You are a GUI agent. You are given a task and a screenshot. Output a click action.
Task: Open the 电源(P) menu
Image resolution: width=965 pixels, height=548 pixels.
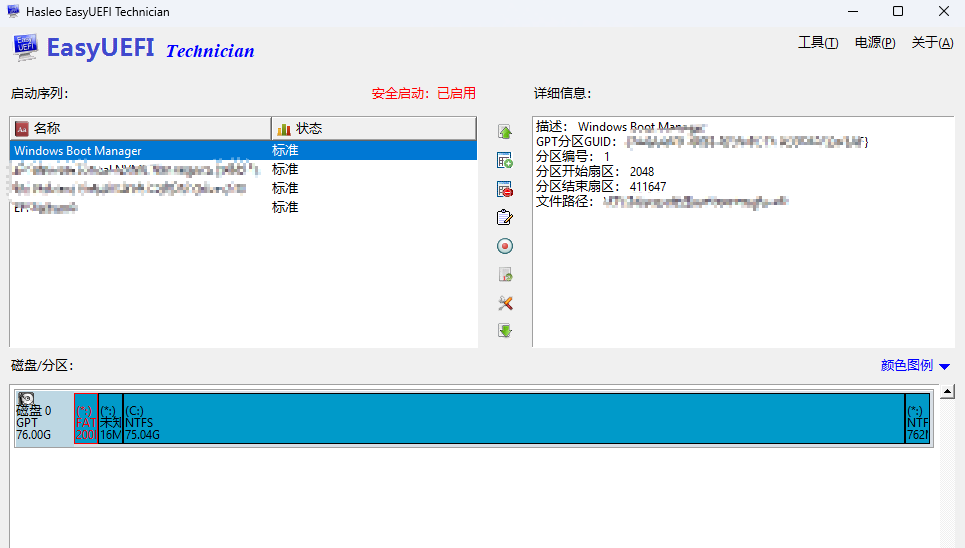pyautogui.click(x=875, y=42)
